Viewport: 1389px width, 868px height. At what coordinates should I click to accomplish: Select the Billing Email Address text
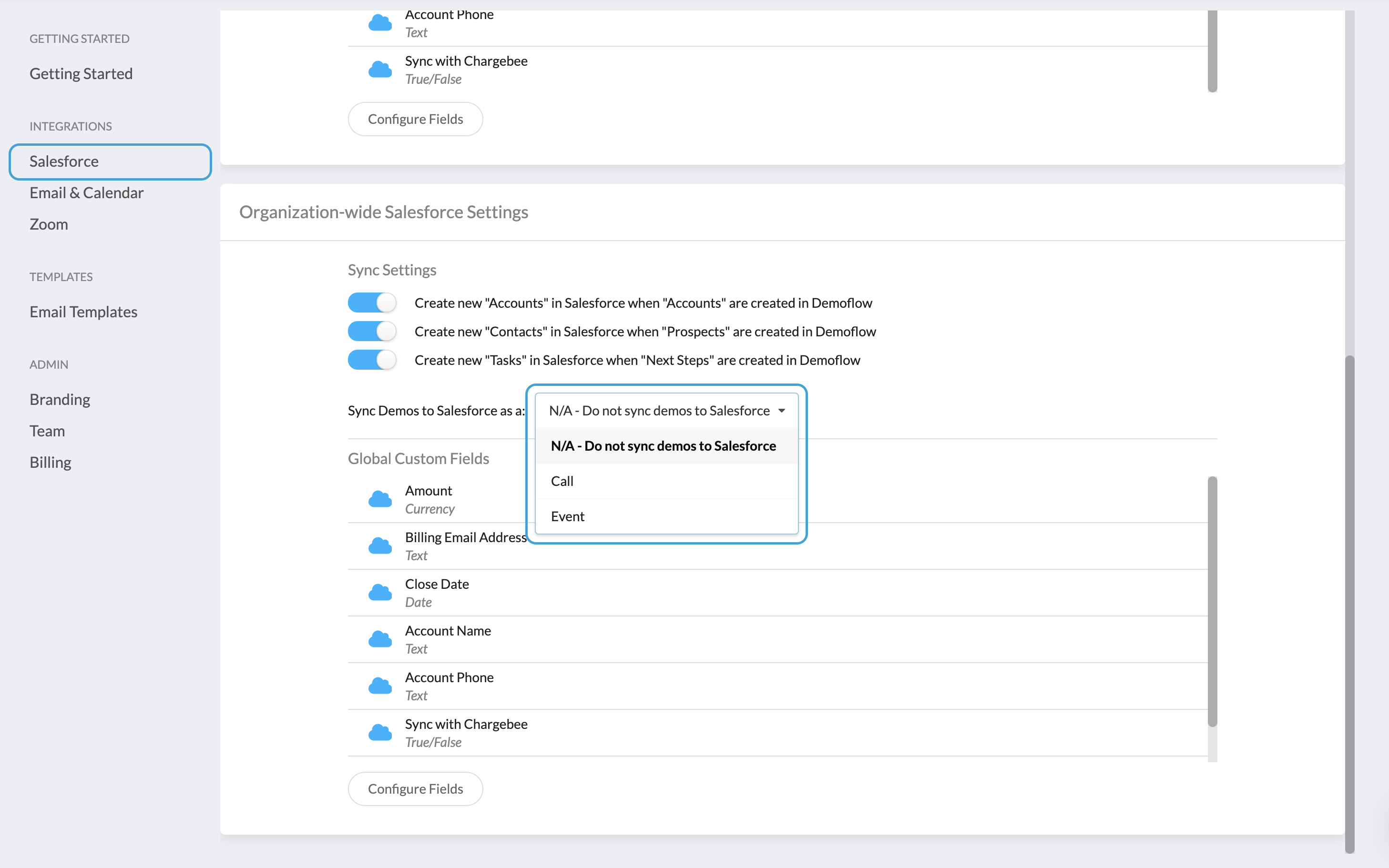pyautogui.click(x=466, y=537)
